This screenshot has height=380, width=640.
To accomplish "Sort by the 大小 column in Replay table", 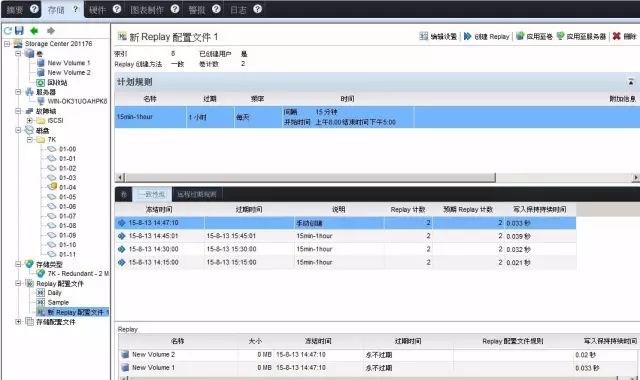I will tap(255, 341).
